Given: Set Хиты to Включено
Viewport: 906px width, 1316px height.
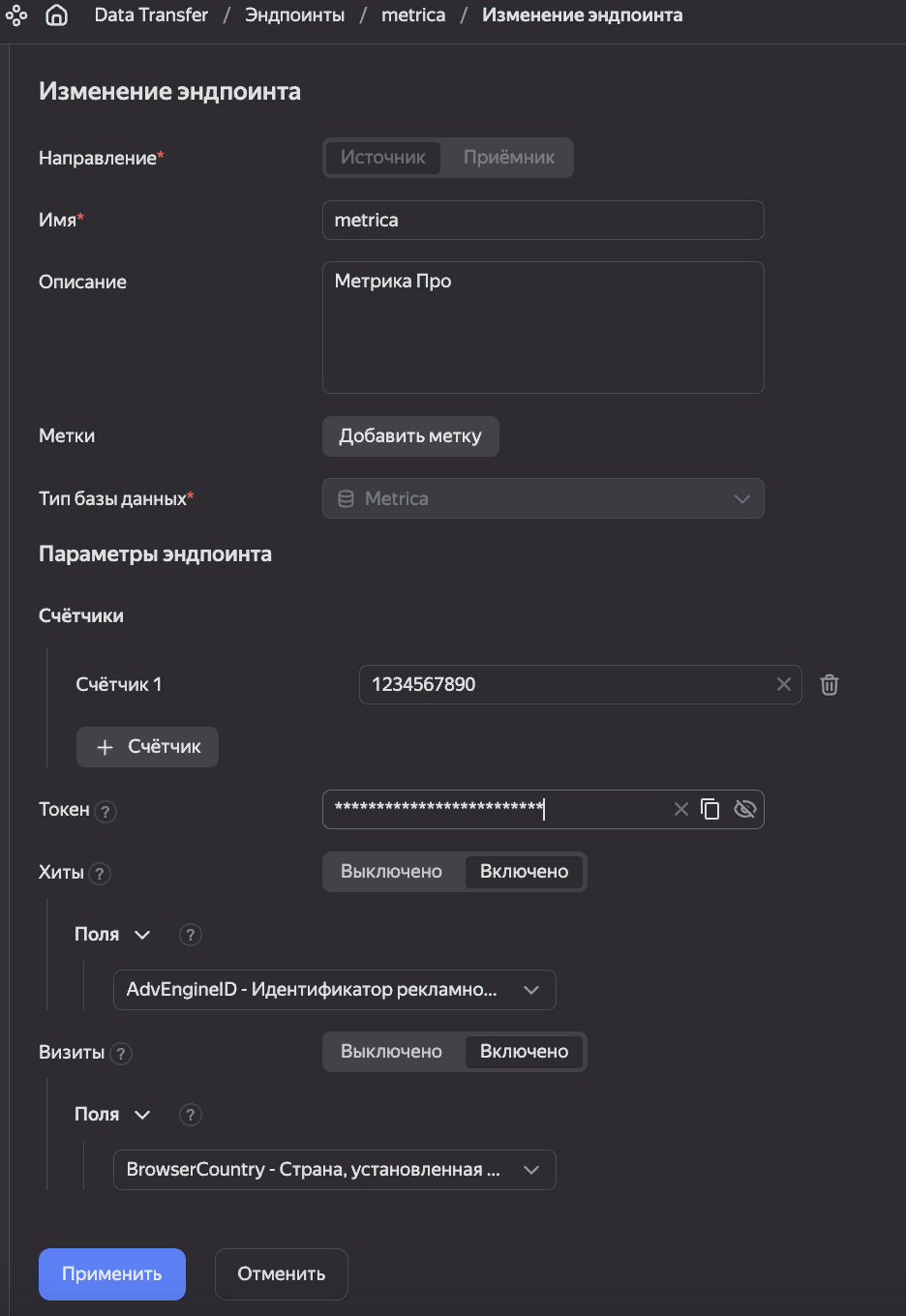Looking at the screenshot, I should [x=525, y=872].
